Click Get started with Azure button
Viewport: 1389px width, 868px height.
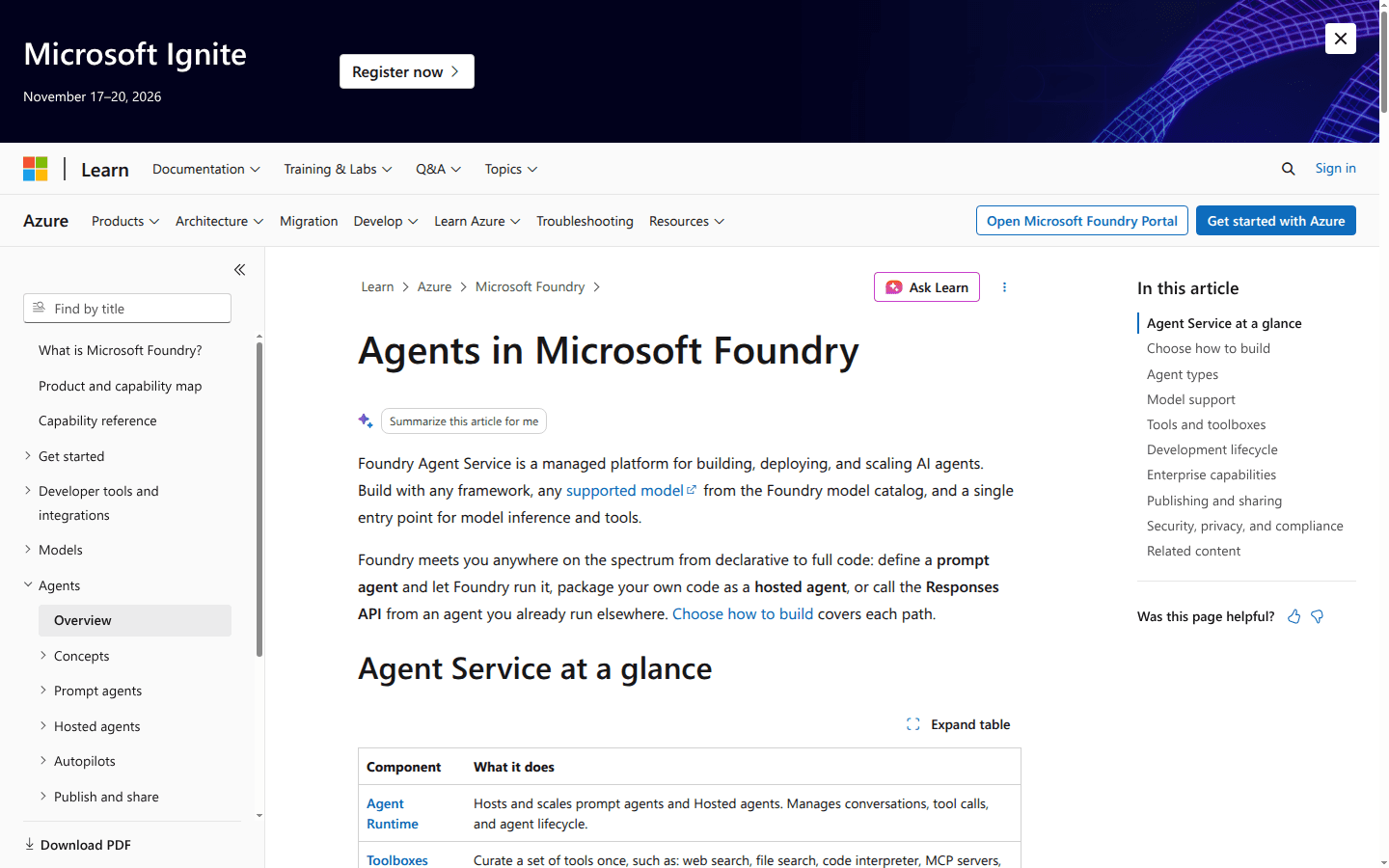click(x=1276, y=221)
